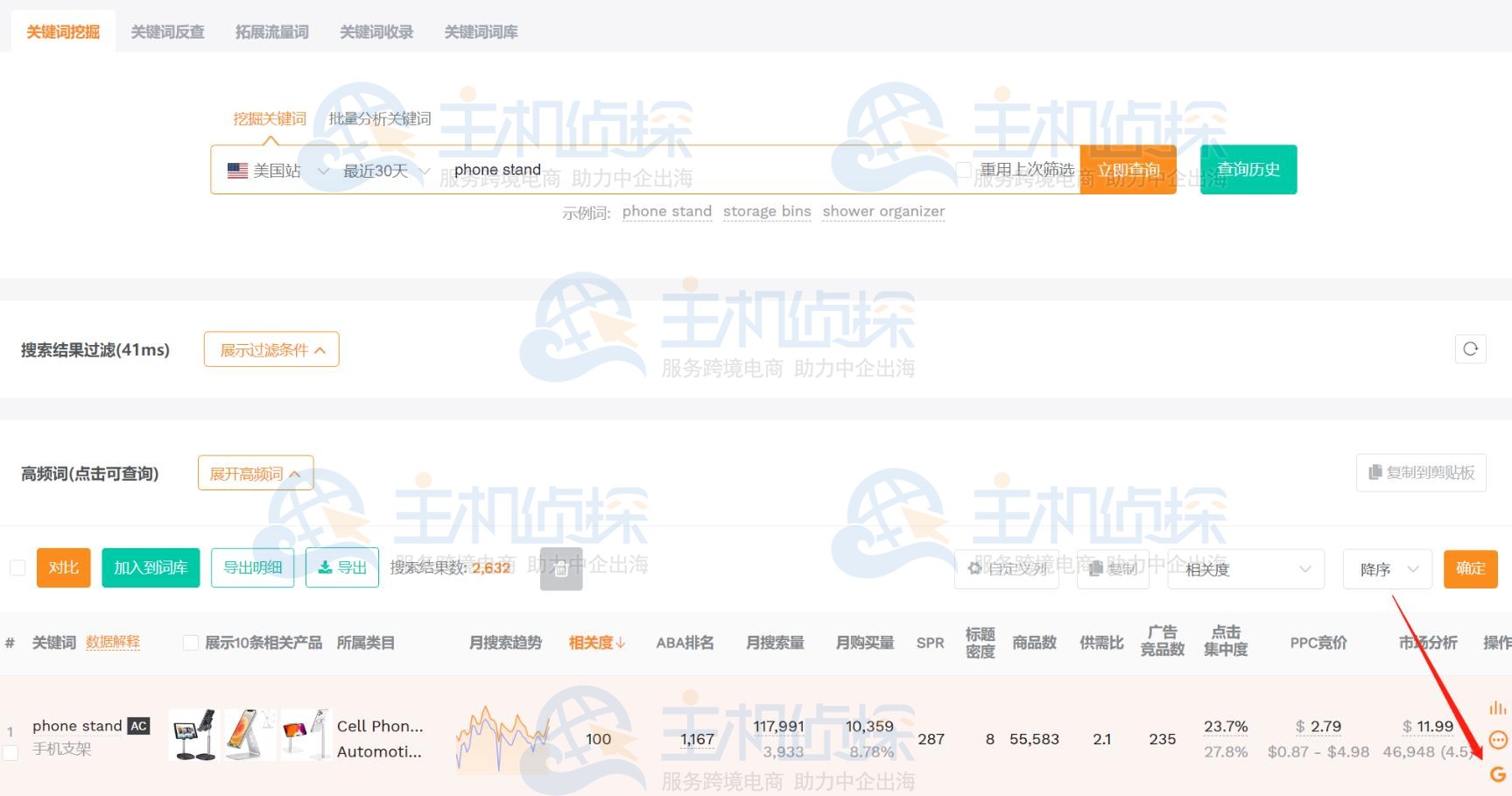Enable 展示10条相关产品 checkbox
Screen dimensions: 1512x796
point(190,643)
